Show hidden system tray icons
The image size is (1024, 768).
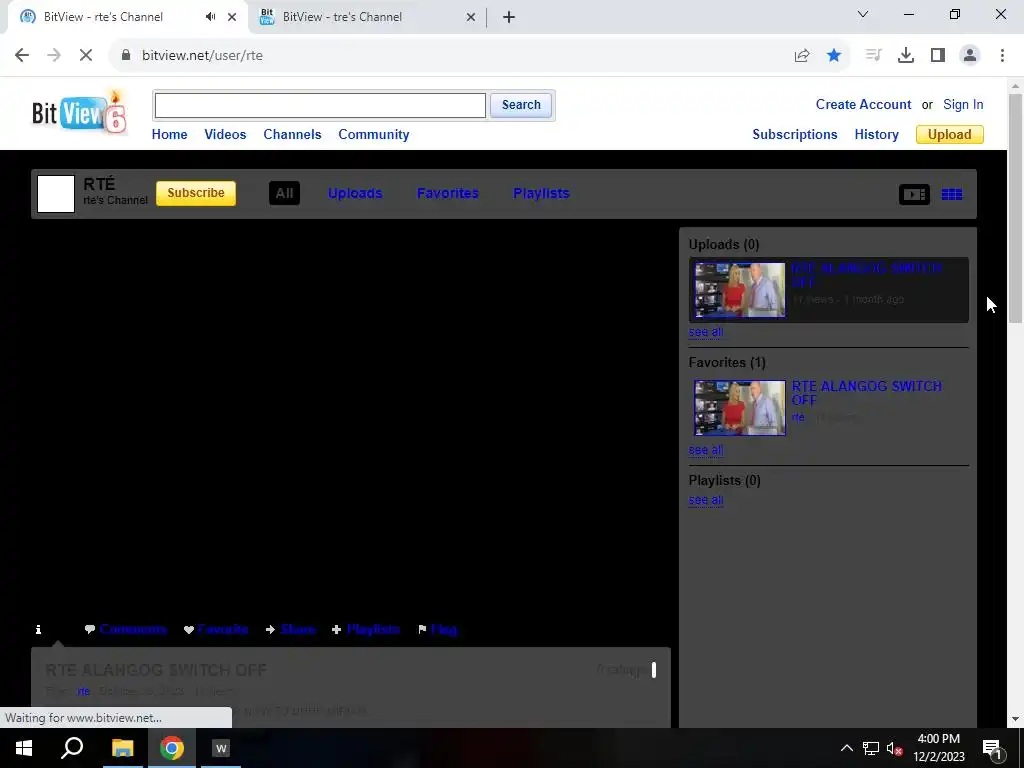846,748
